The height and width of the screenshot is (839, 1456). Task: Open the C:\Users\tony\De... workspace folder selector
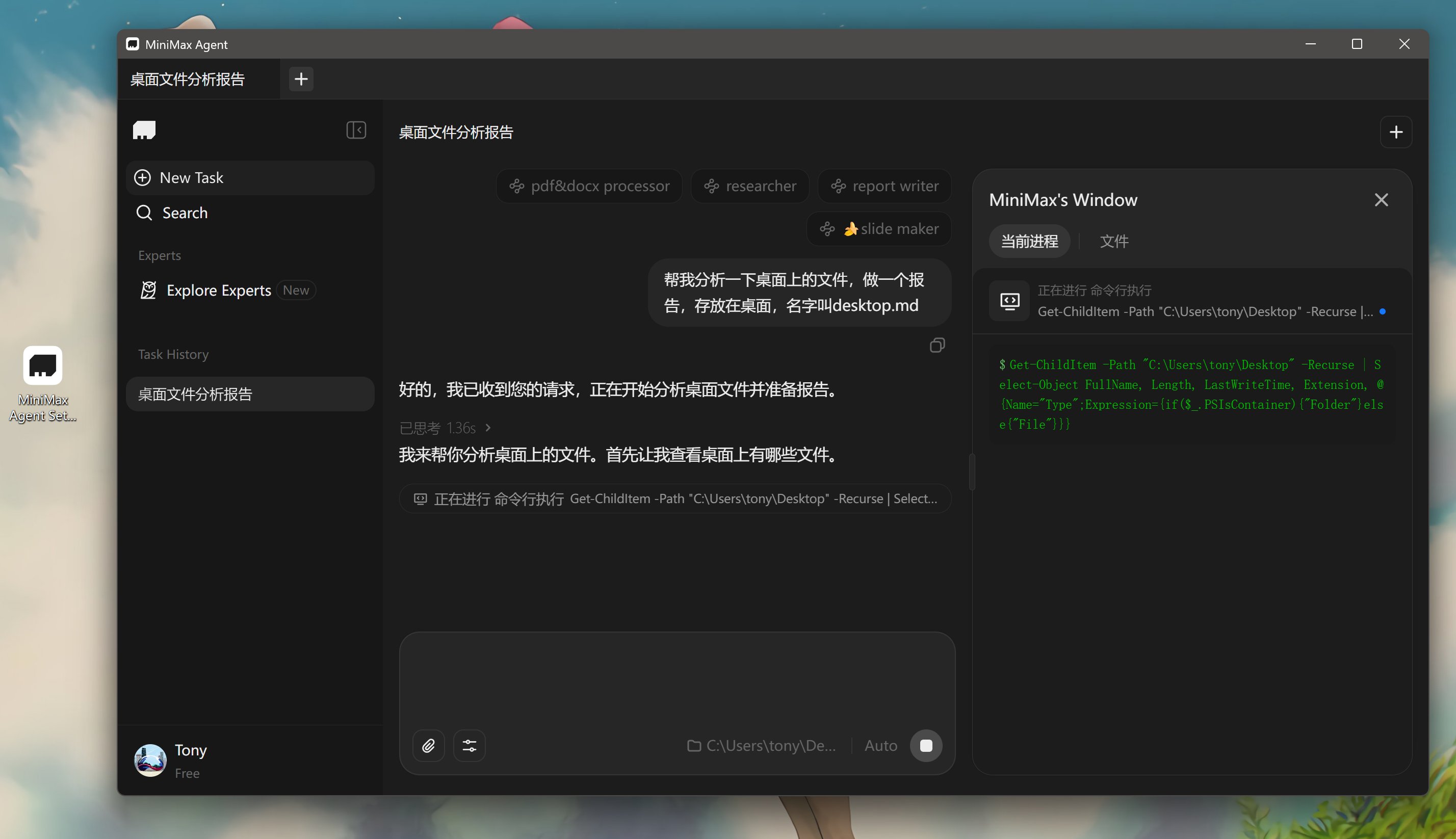(761, 746)
